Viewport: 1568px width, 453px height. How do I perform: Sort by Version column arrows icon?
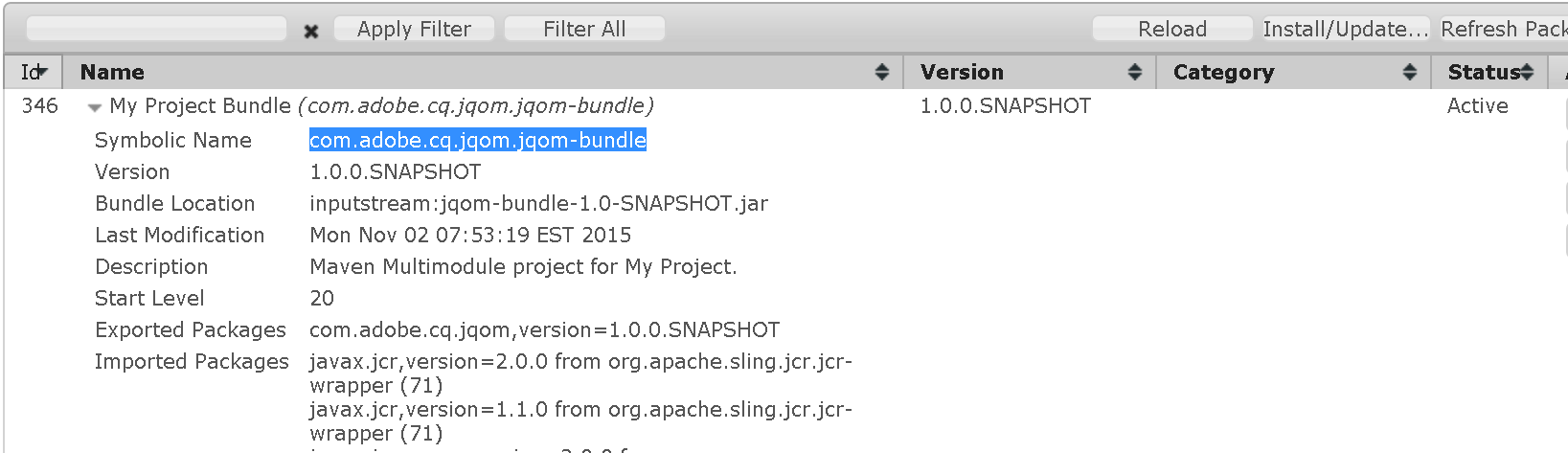tap(1135, 73)
